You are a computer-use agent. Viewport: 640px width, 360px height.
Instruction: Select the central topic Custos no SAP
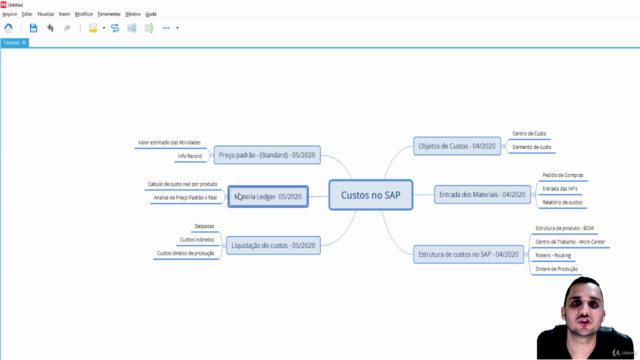pyautogui.click(x=371, y=195)
